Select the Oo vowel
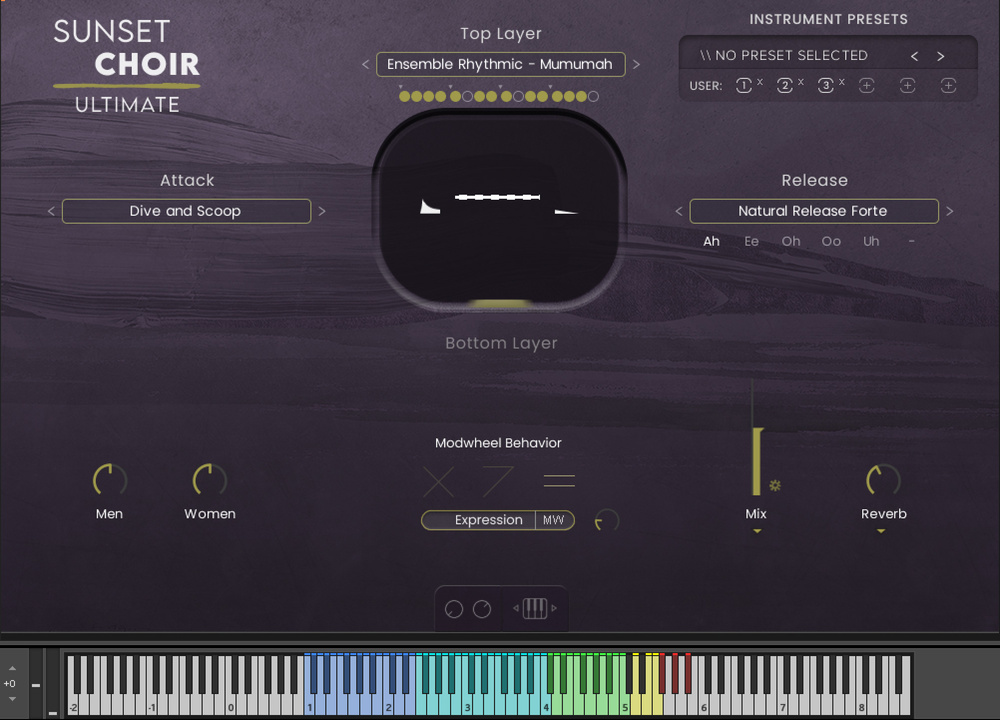 [831, 241]
